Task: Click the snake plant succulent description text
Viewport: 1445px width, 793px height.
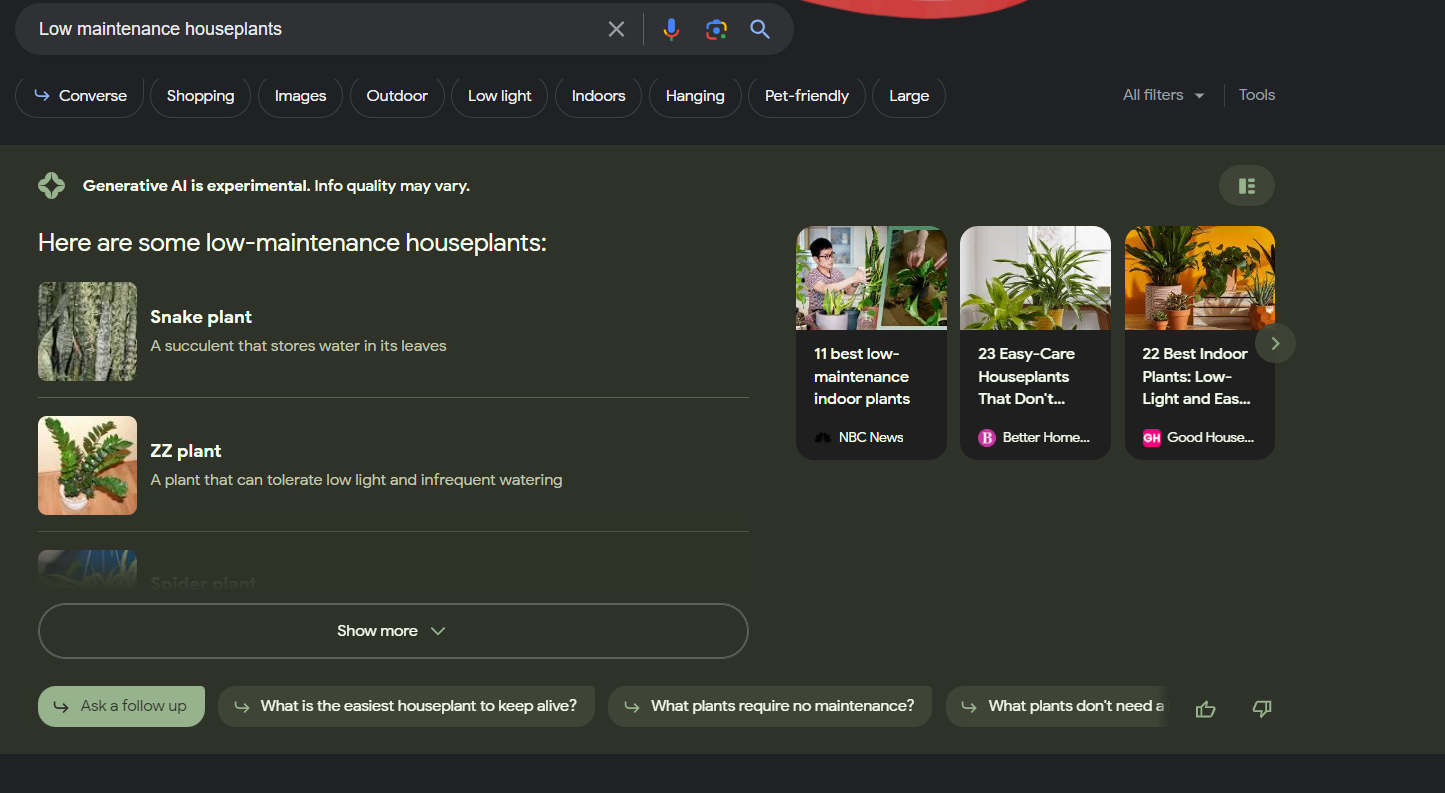Action: (x=298, y=346)
